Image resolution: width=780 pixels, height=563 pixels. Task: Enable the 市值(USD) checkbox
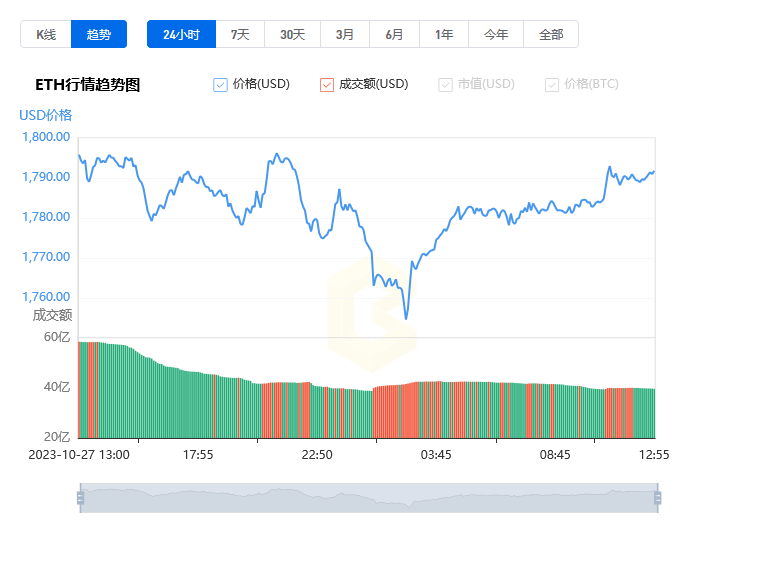click(445, 85)
